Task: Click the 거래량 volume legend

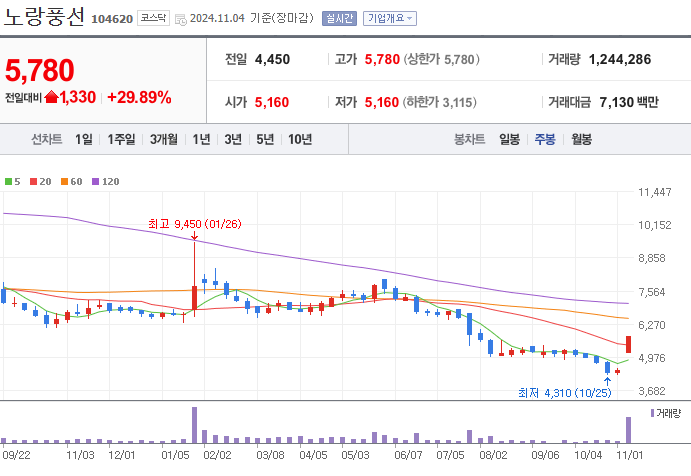Action: [666, 413]
